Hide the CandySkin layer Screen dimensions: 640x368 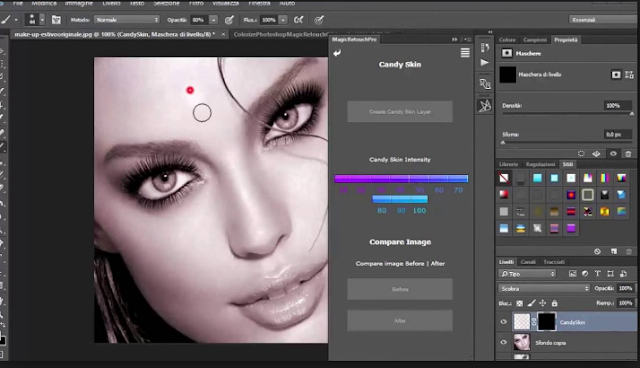click(x=503, y=322)
